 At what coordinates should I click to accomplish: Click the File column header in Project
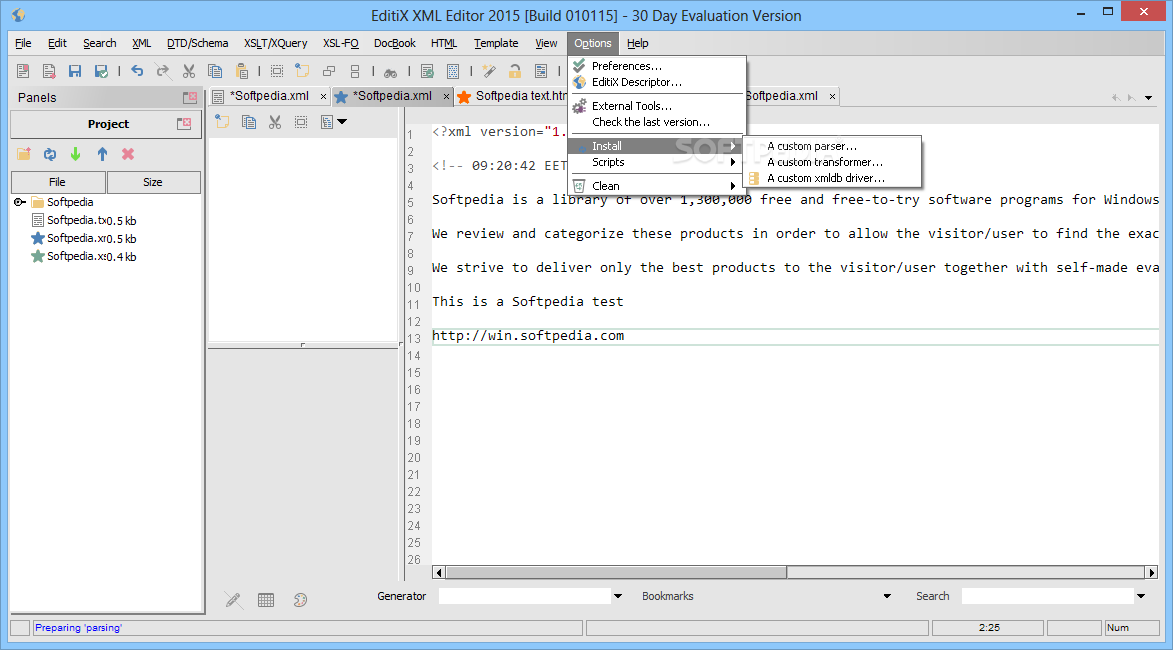(58, 182)
